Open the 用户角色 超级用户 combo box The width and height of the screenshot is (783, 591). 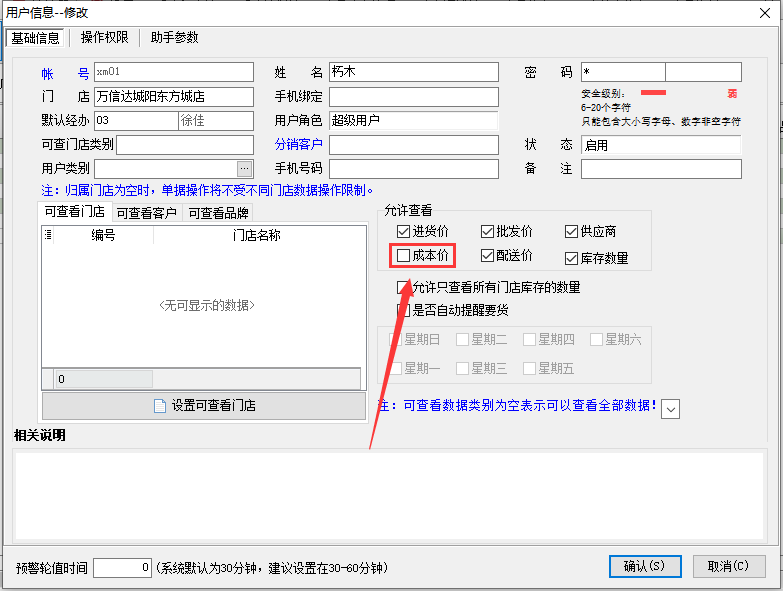click(x=414, y=120)
